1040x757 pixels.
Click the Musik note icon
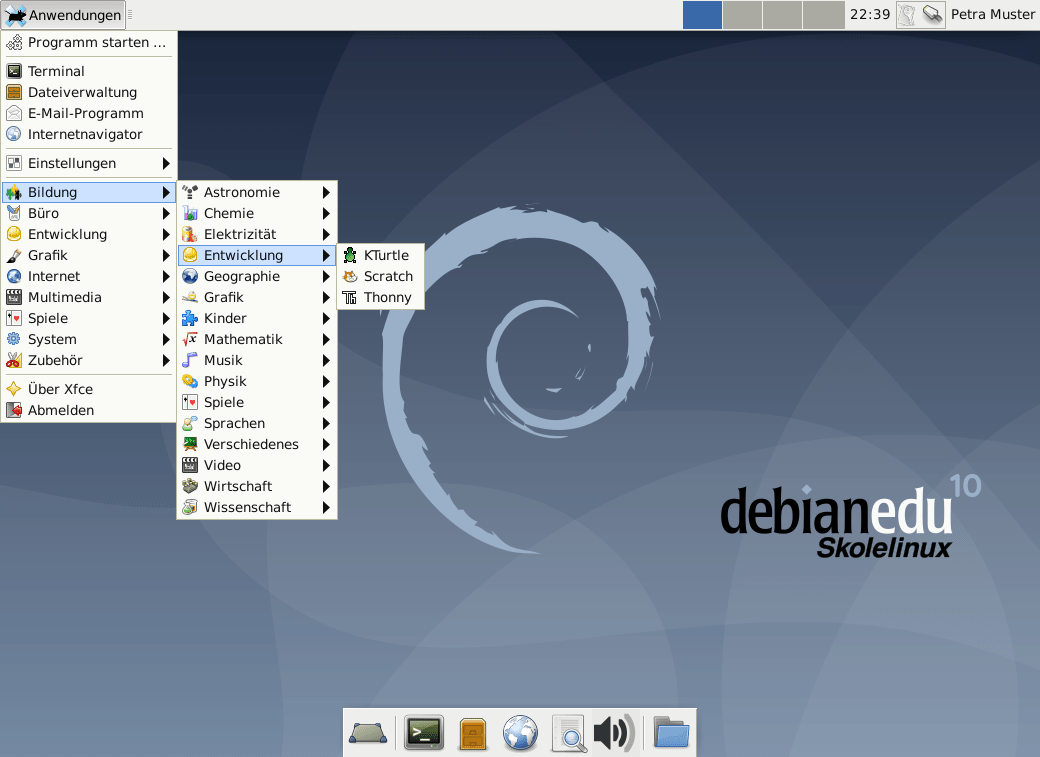(190, 361)
